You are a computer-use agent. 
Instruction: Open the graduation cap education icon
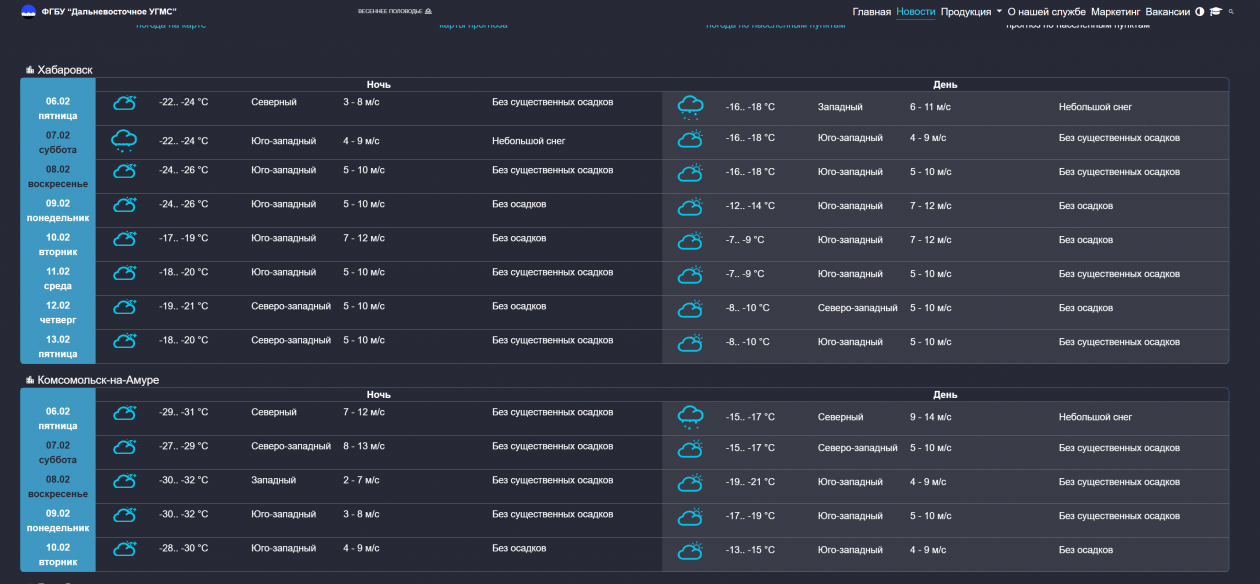(1216, 12)
